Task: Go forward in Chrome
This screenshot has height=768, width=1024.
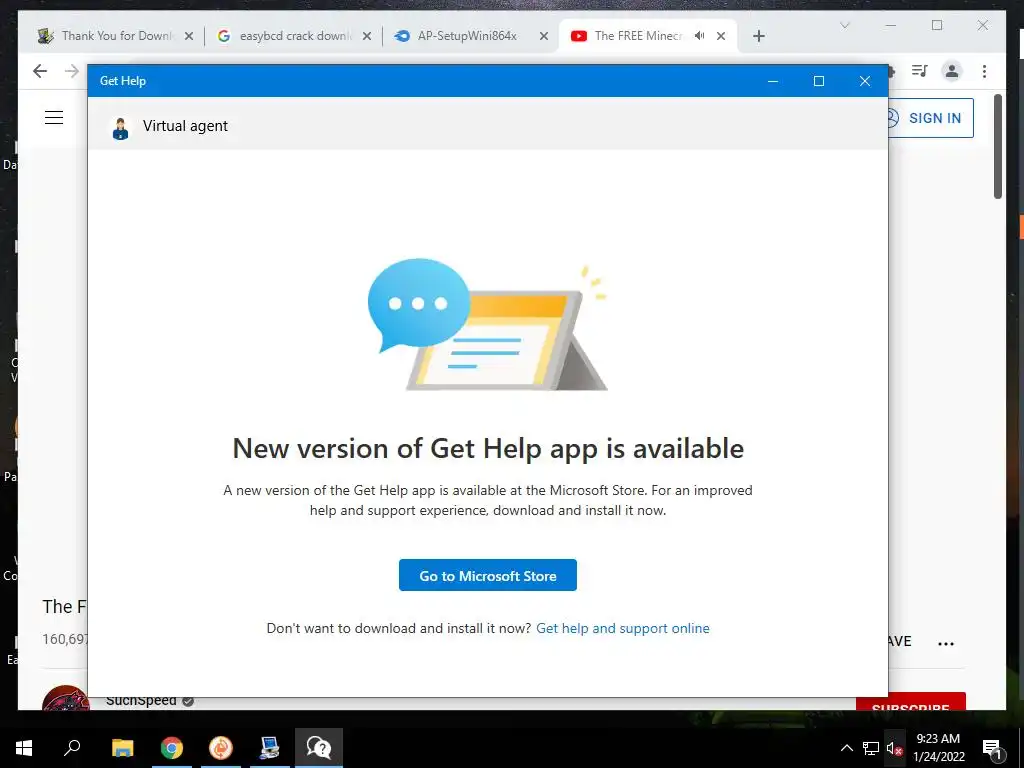Action: (x=72, y=71)
